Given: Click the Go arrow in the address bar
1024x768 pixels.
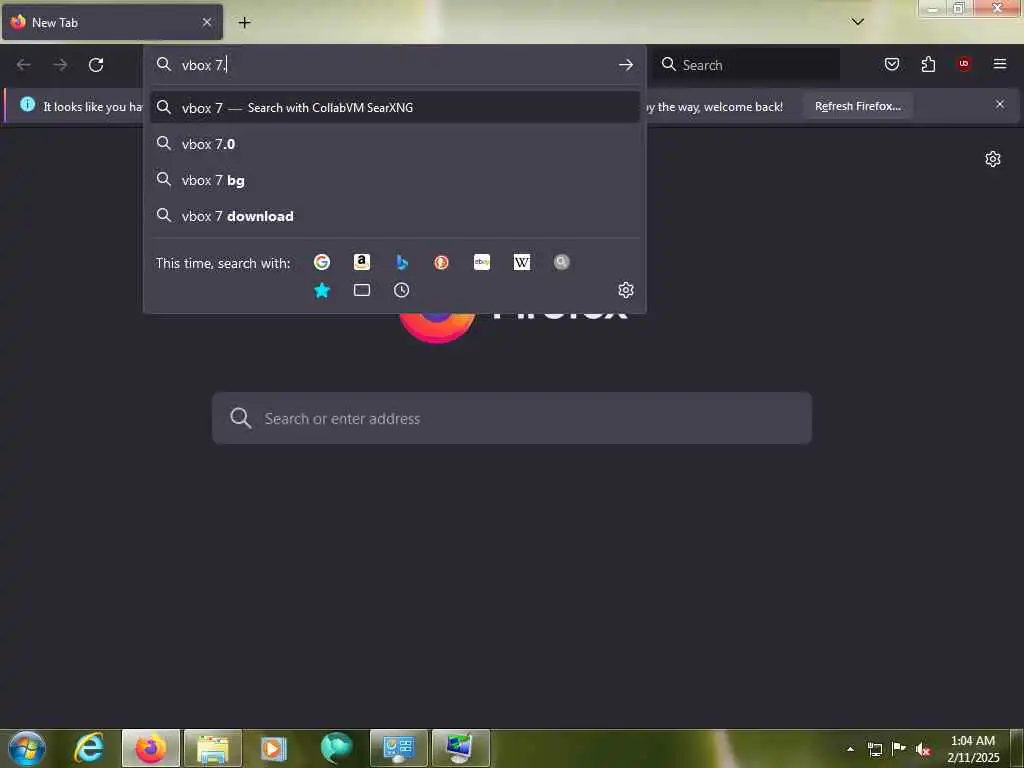Looking at the screenshot, I should (626, 65).
